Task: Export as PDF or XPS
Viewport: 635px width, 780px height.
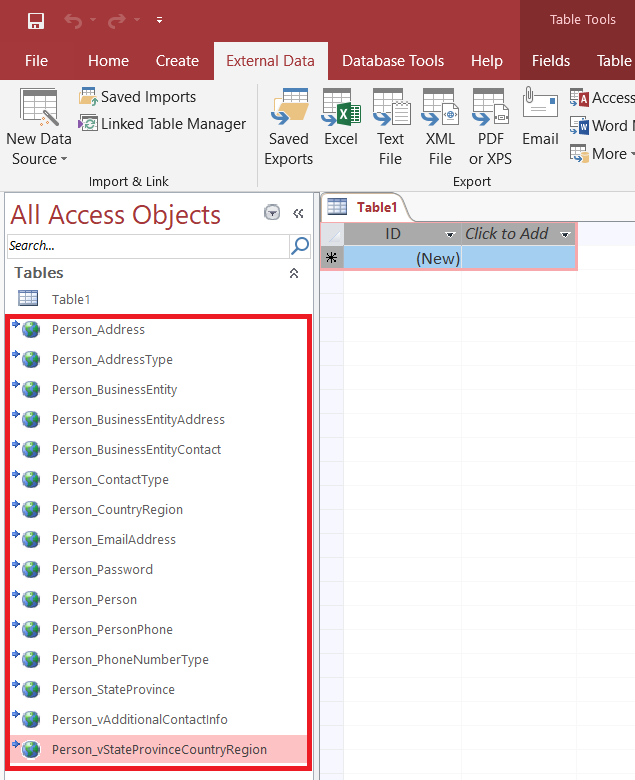Action: 490,126
